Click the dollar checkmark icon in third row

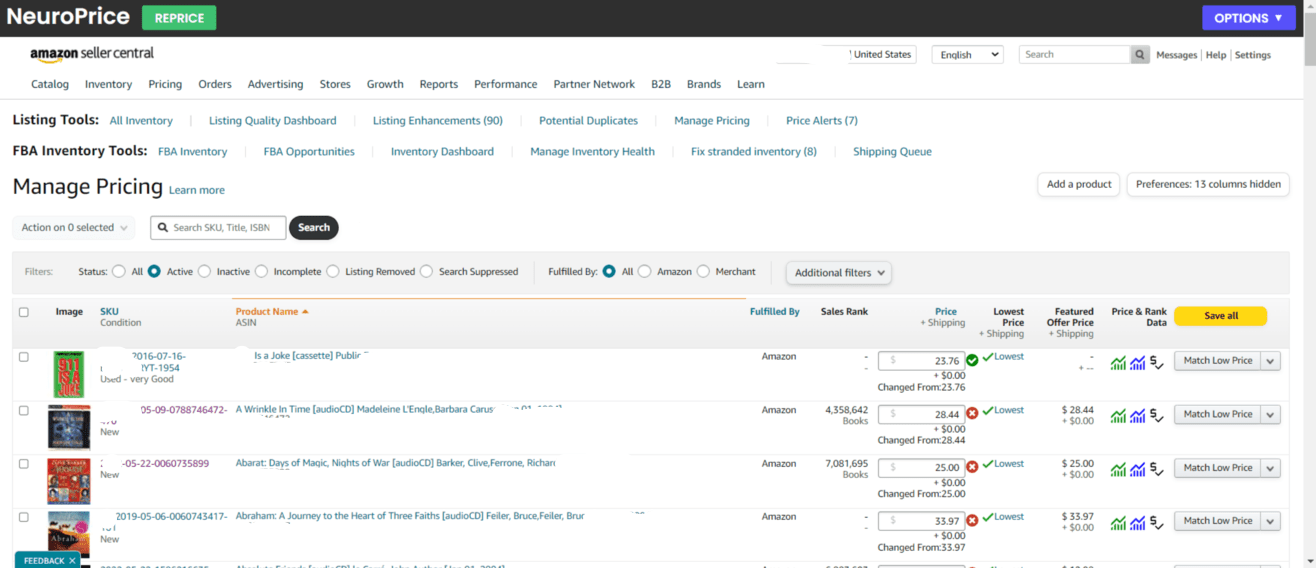click(1157, 469)
